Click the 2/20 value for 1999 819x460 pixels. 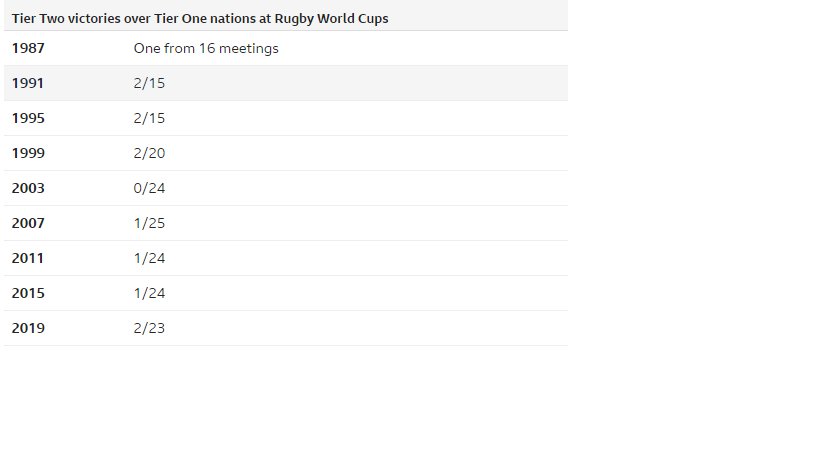149,153
